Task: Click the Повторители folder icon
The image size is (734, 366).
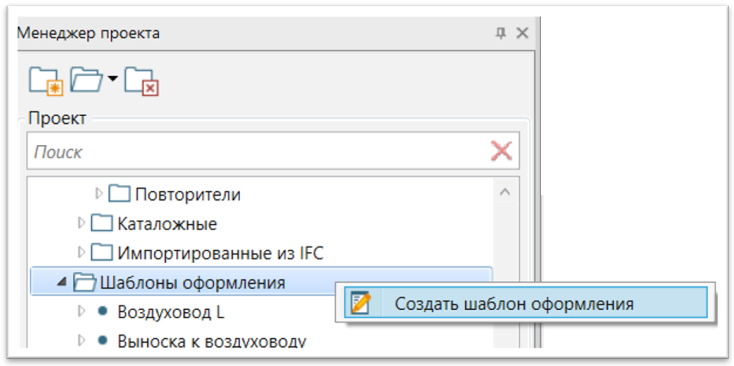Action: (x=119, y=193)
